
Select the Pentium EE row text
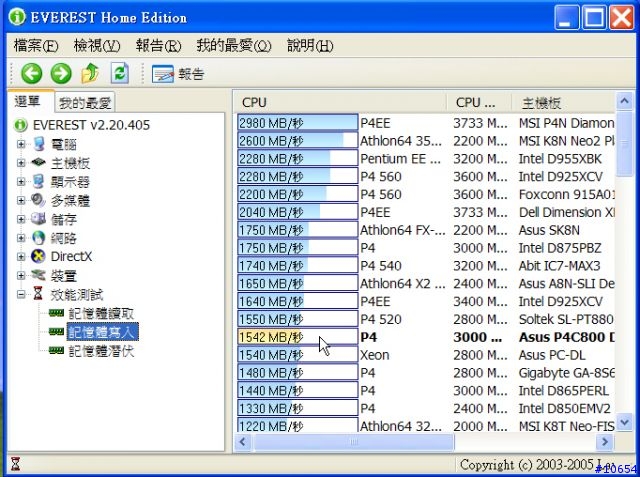click(400, 159)
